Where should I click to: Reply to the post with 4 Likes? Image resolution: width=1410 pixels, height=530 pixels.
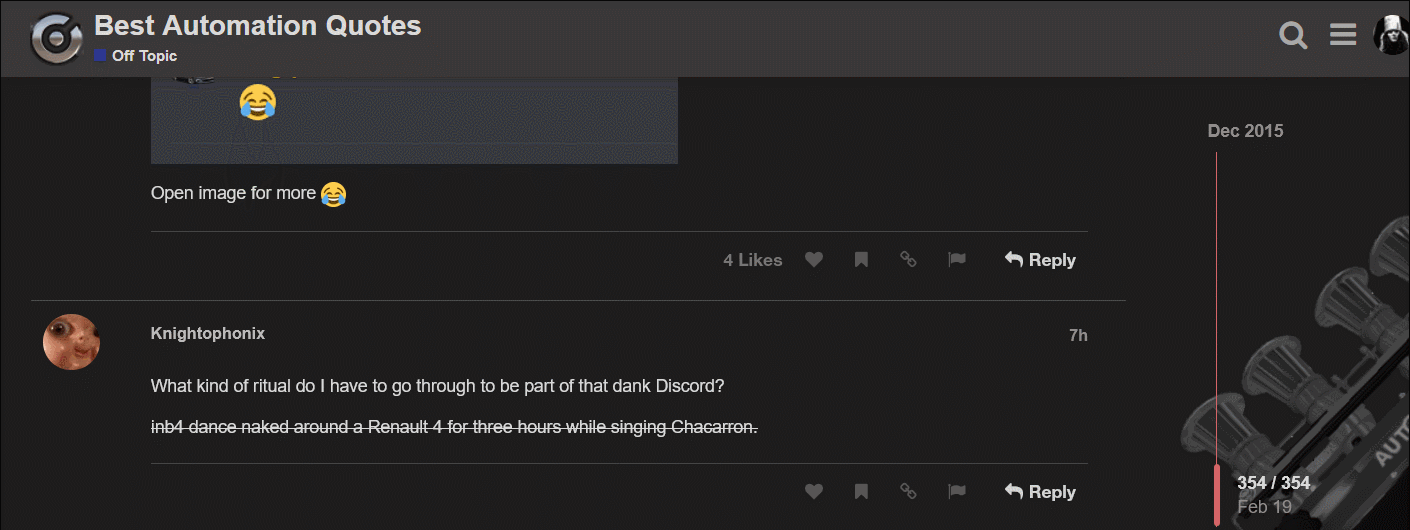1040,260
